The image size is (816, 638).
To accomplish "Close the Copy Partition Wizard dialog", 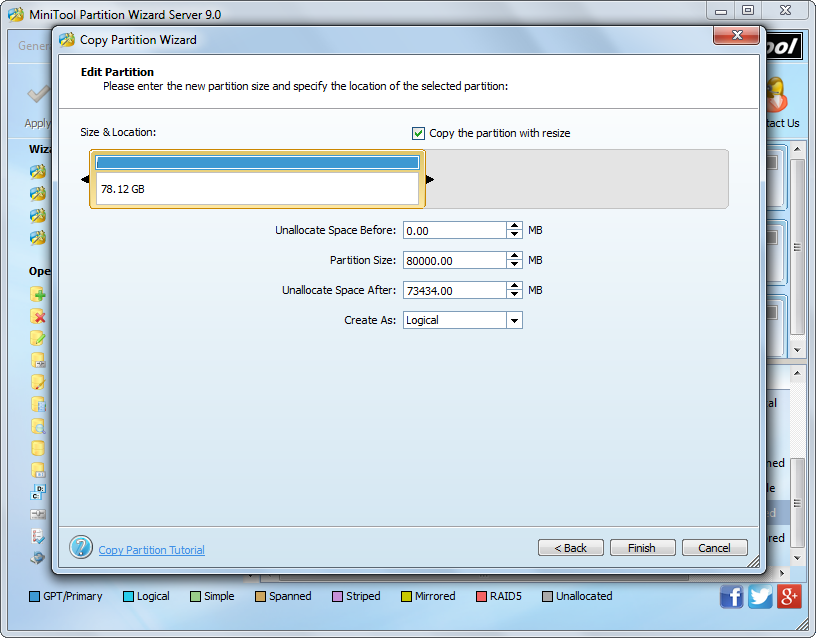I will pyautogui.click(x=736, y=35).
